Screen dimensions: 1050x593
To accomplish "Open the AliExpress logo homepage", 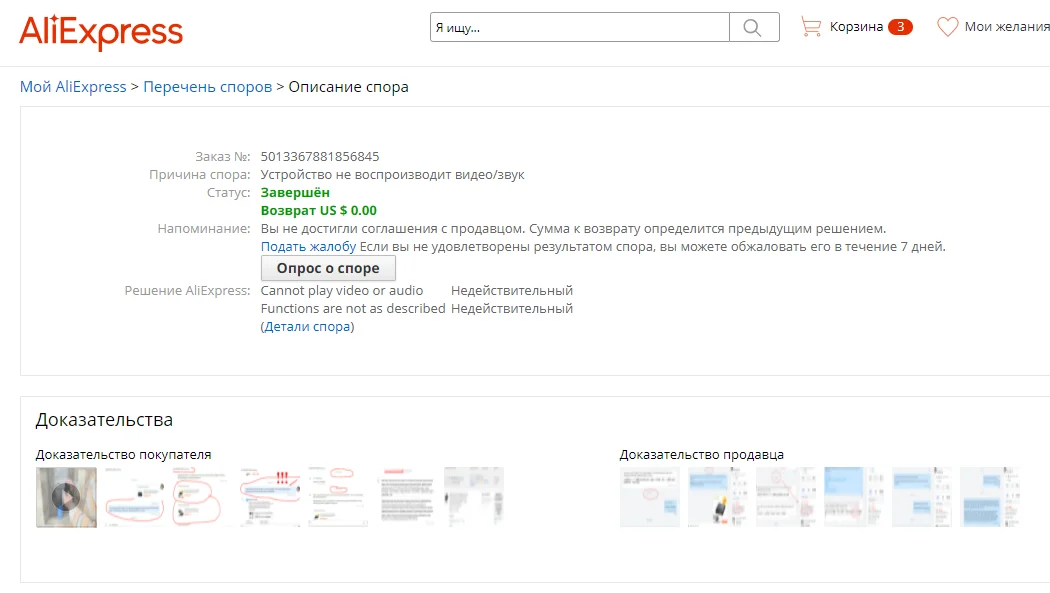I will coord(100,31).
